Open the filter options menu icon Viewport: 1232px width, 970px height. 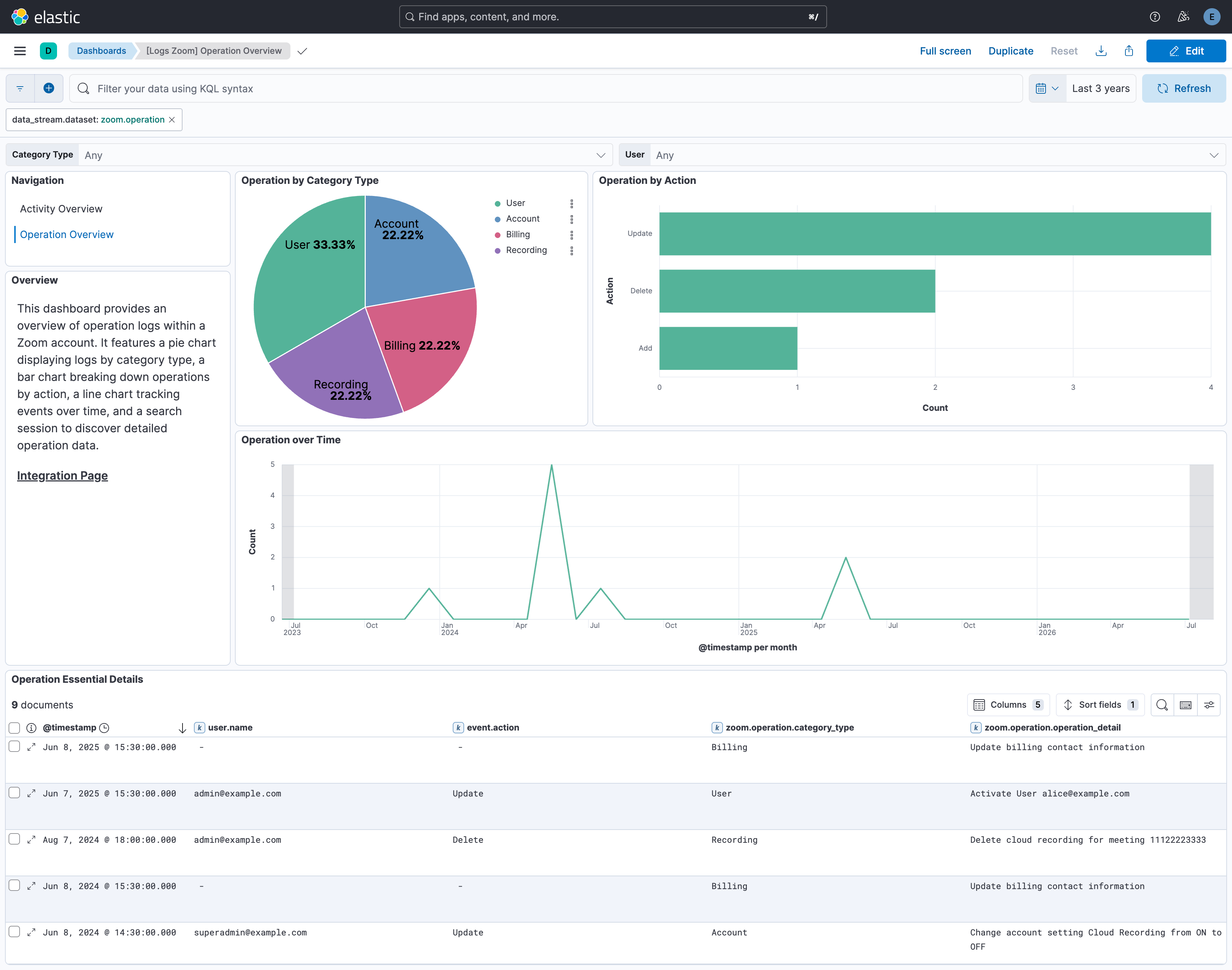(x=20, y=89)
